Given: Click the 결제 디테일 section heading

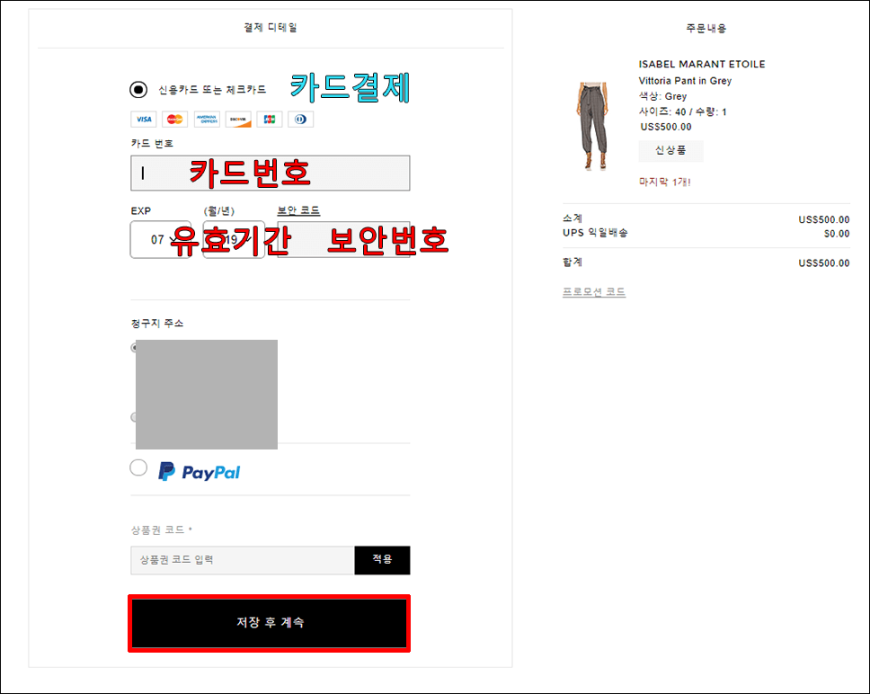Looking at the screenshot, I should click(x=270, y=27).
